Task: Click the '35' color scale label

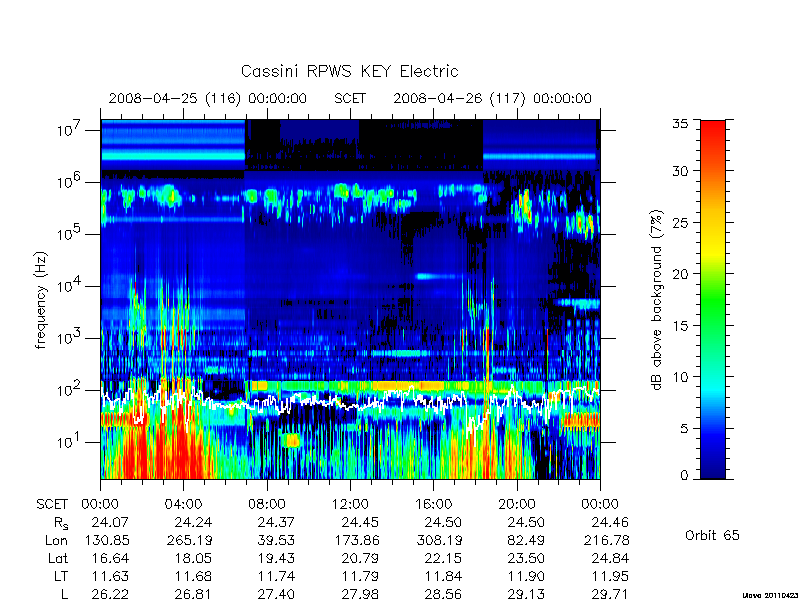Action: pos(680,124)
